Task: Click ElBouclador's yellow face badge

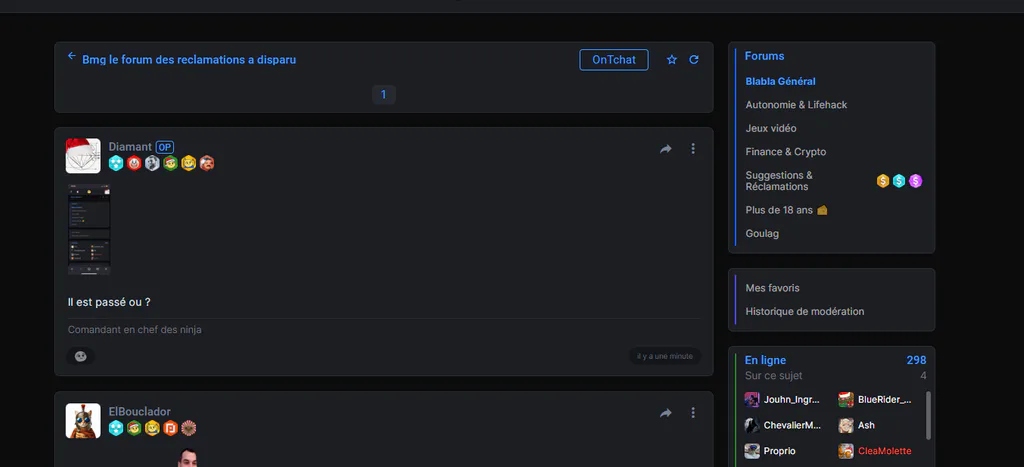Action: point(152,428)
